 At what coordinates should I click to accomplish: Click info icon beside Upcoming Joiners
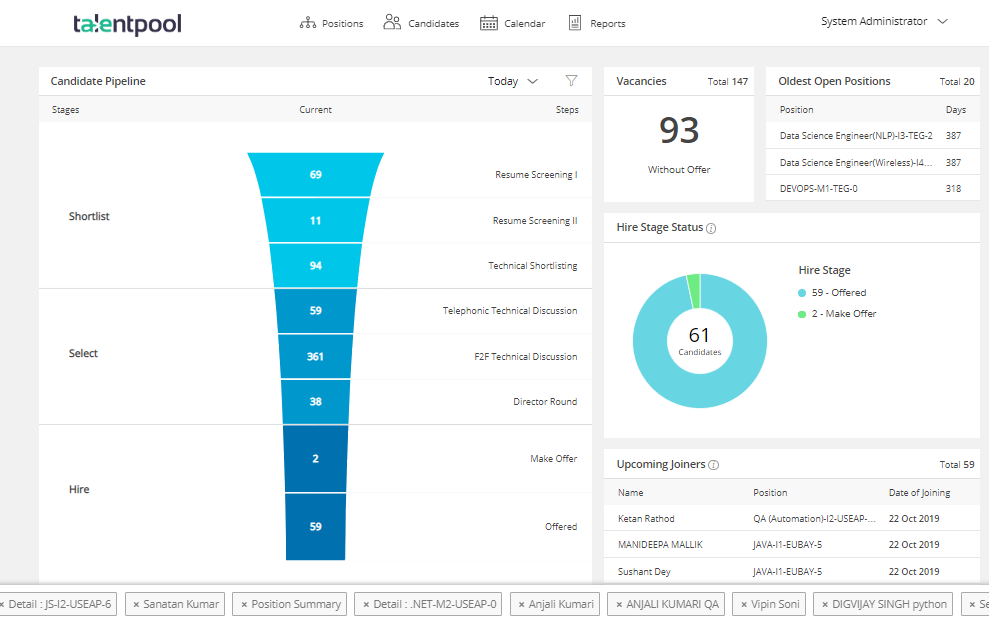click(x=714, y=465)
